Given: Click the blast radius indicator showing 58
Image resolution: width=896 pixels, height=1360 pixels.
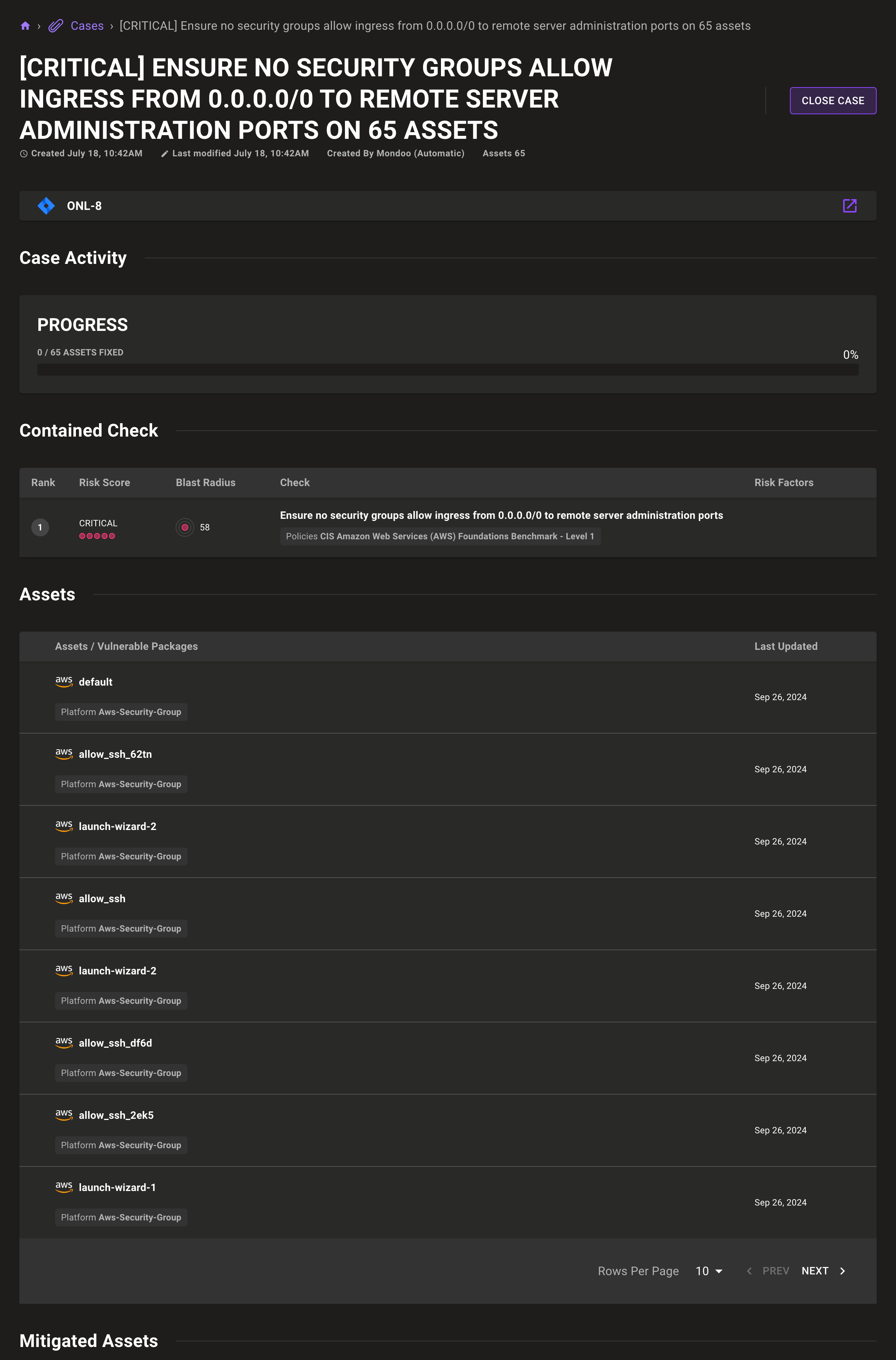Looking at the screenshot, I should pyautogui.click(x=185, y=527).
